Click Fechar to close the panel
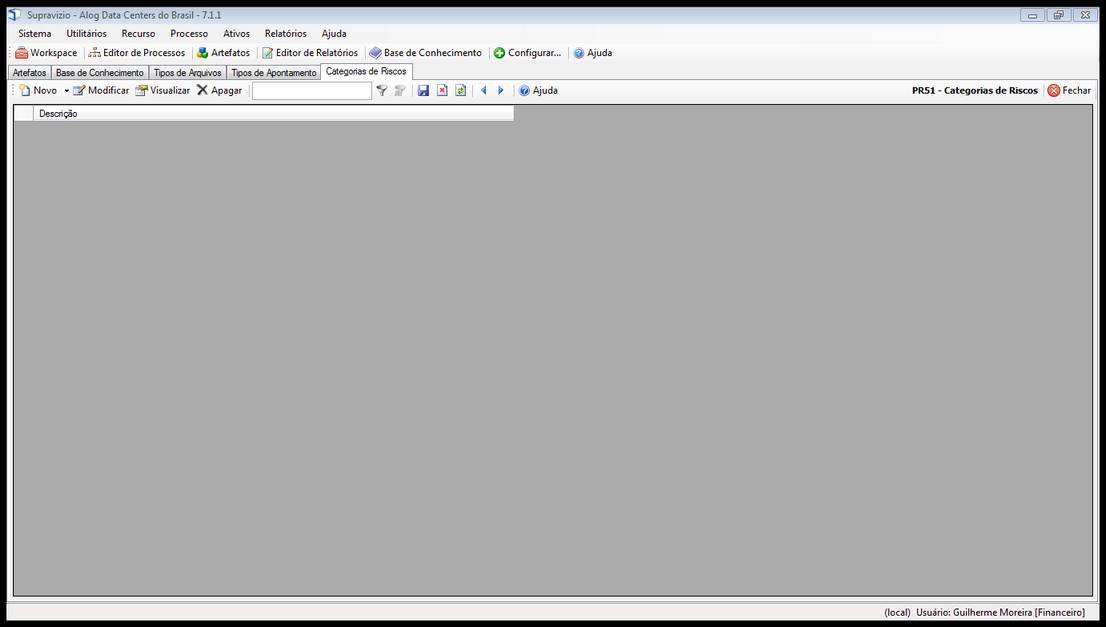This screenshot has height=627, width=1106. tap(1069, 91)
